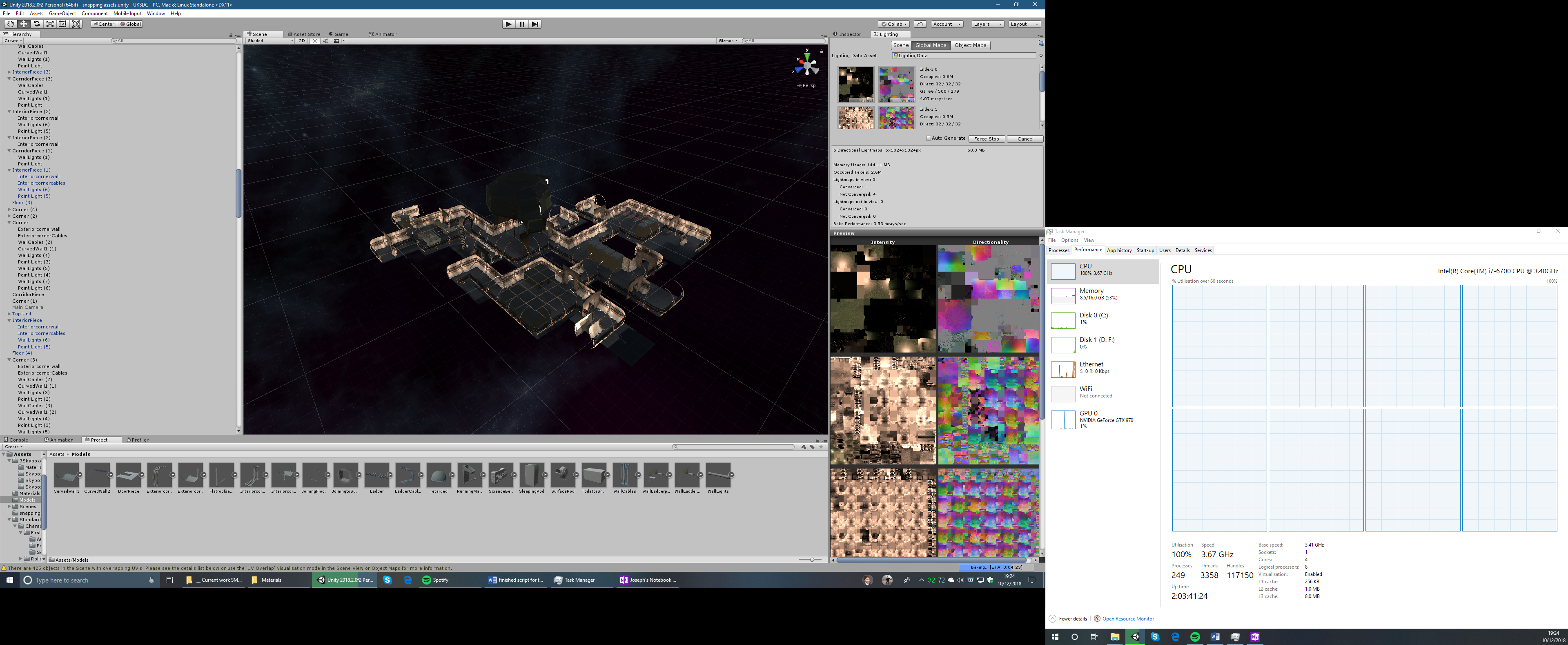The width and height of the screenshot is (1568, 645).
Task: Open the GameObject menu
Action: (x=62, y=13)
